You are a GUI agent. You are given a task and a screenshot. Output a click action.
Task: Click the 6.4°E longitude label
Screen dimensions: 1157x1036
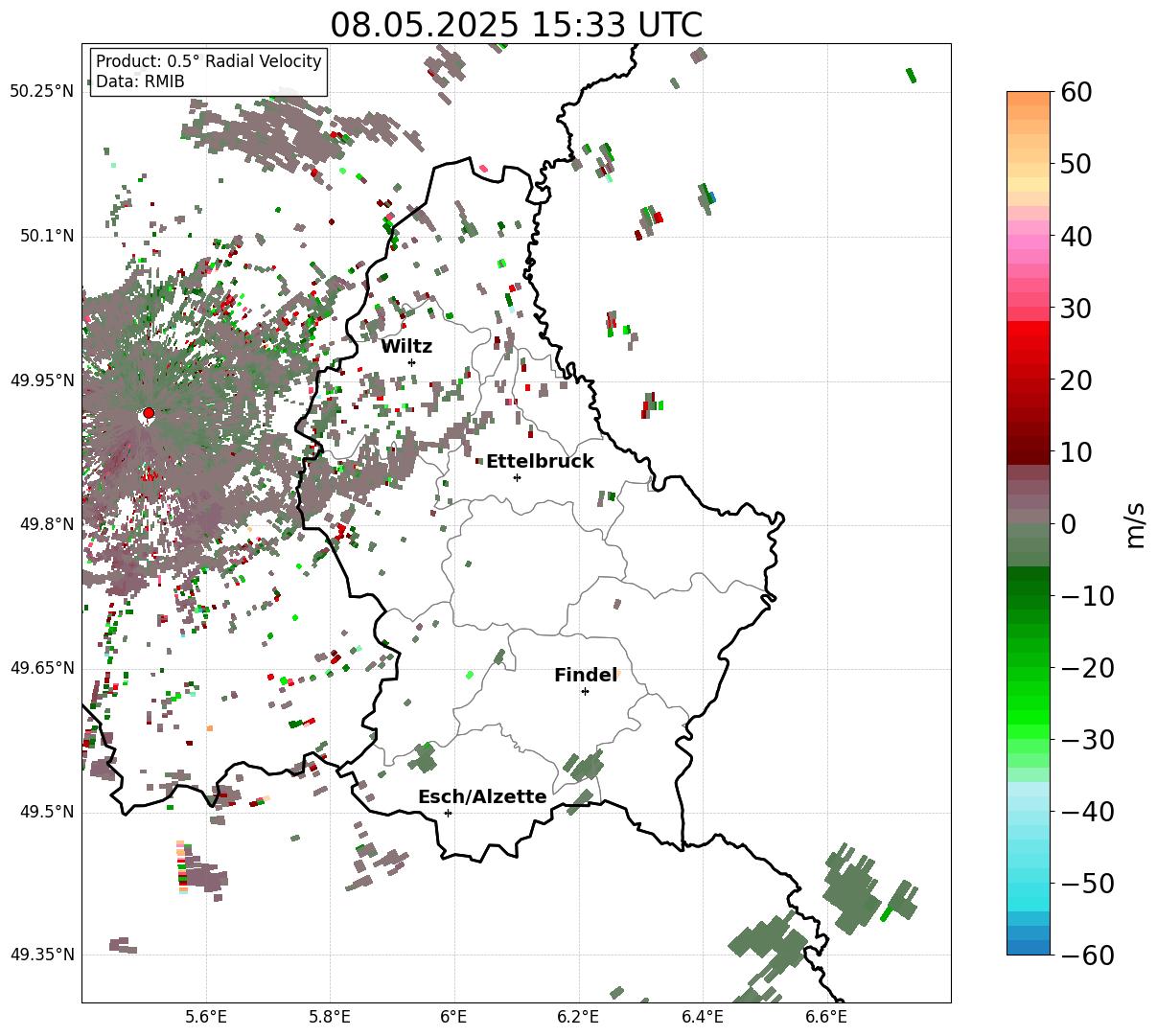703,1016
